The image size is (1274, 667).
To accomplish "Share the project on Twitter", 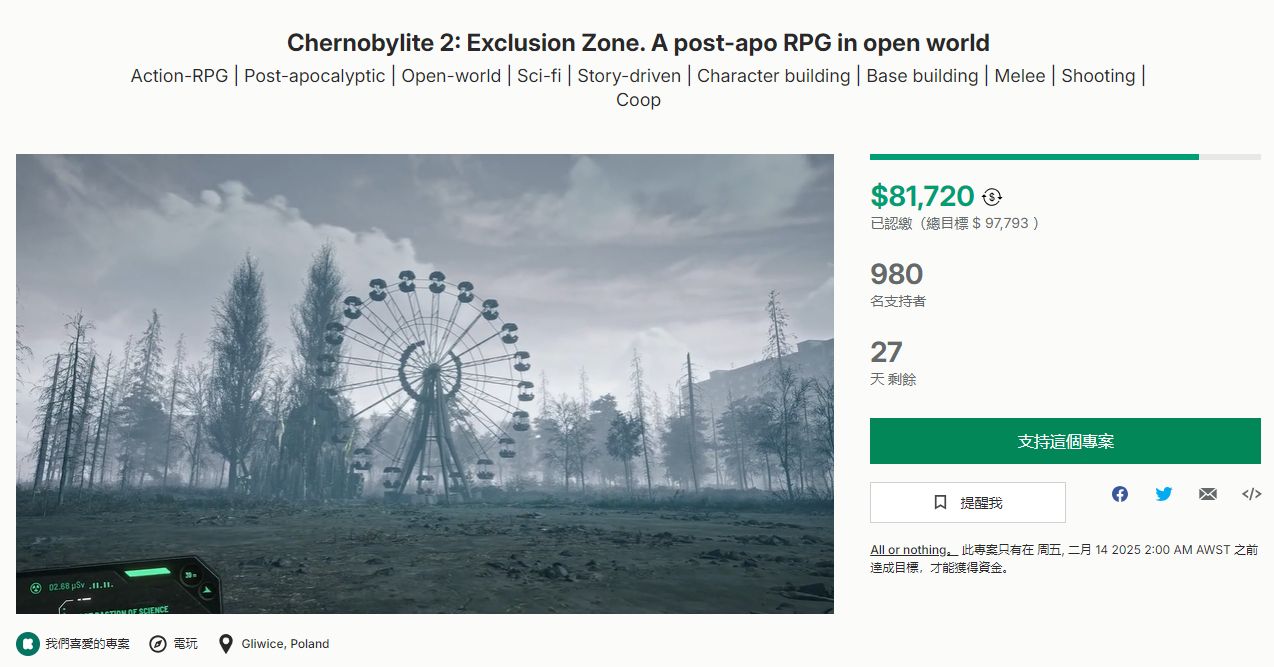I will [x=1164, y=494].
